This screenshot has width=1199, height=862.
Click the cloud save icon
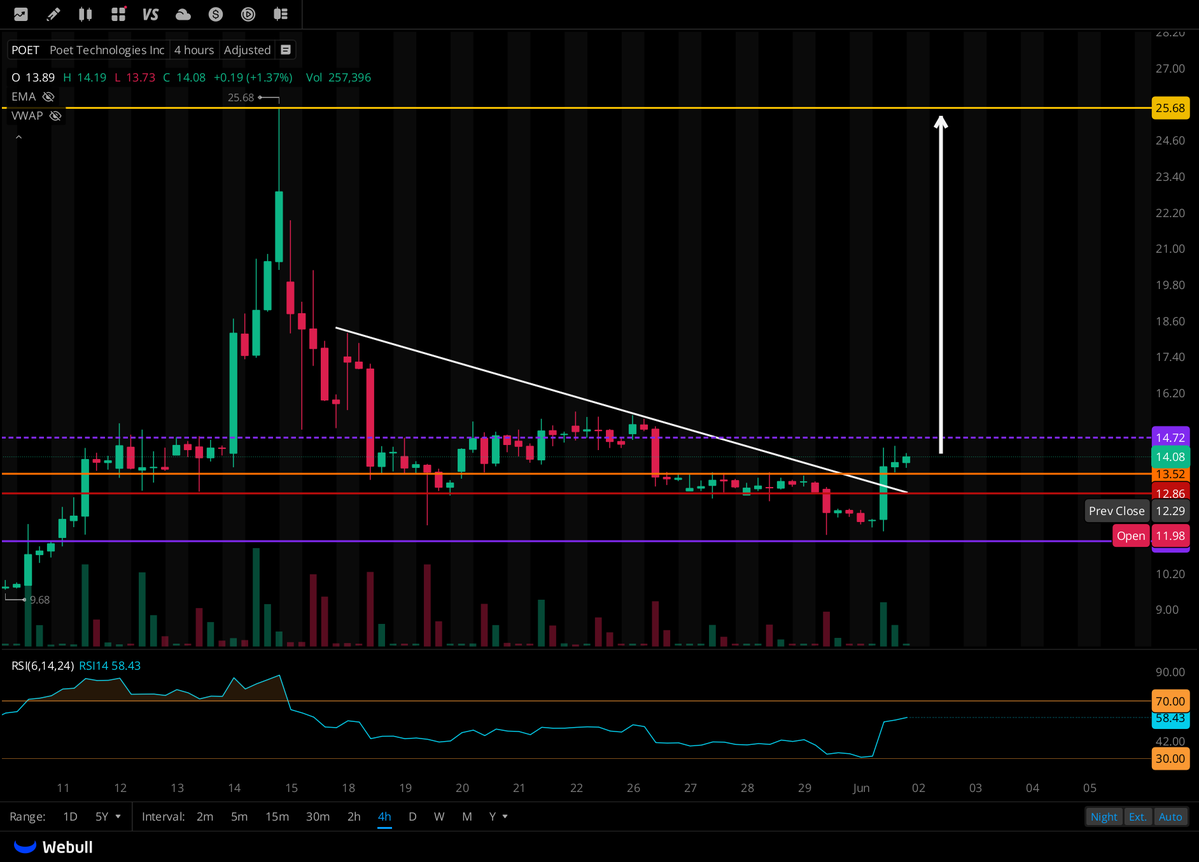[183, 14]
